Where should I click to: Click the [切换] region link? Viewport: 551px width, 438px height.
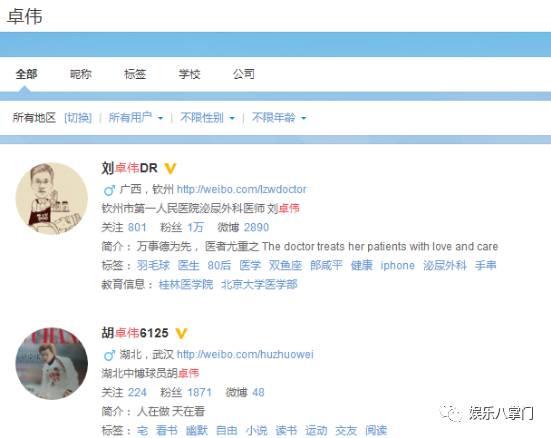pos(78,117)
